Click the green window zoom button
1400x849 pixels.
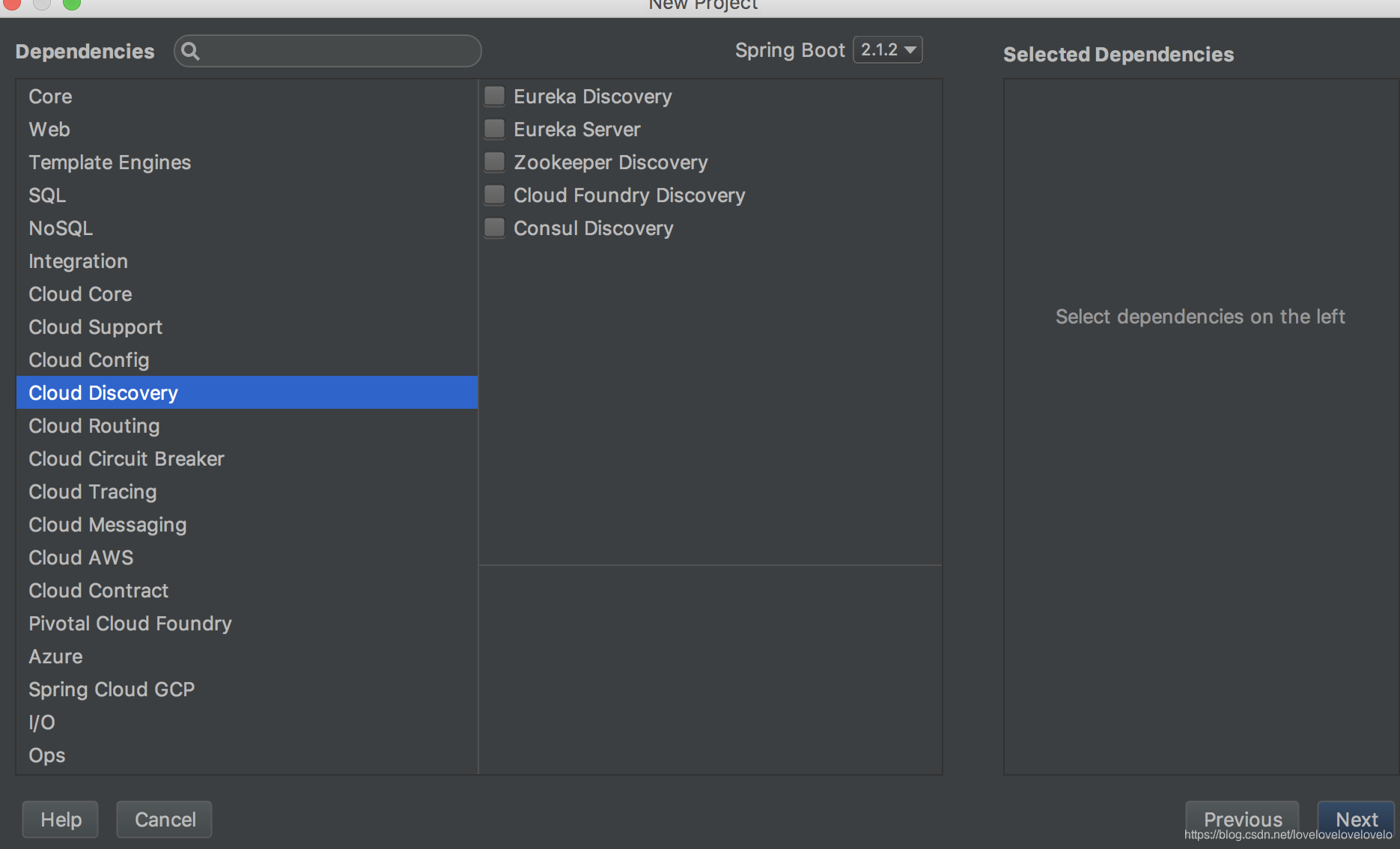click(x=72, y=3)
